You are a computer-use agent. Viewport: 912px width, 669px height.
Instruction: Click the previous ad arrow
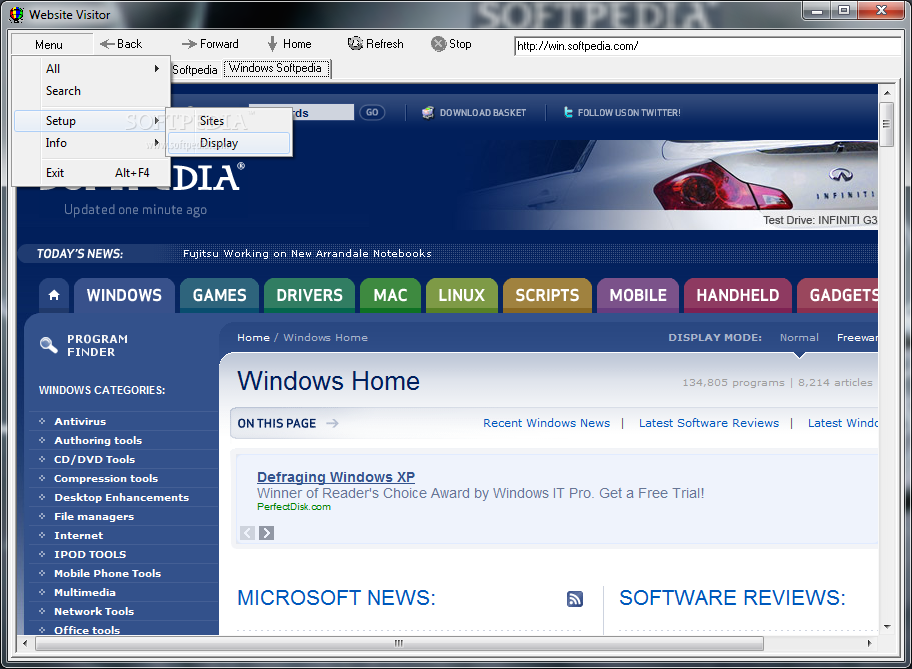coord(247,533)
